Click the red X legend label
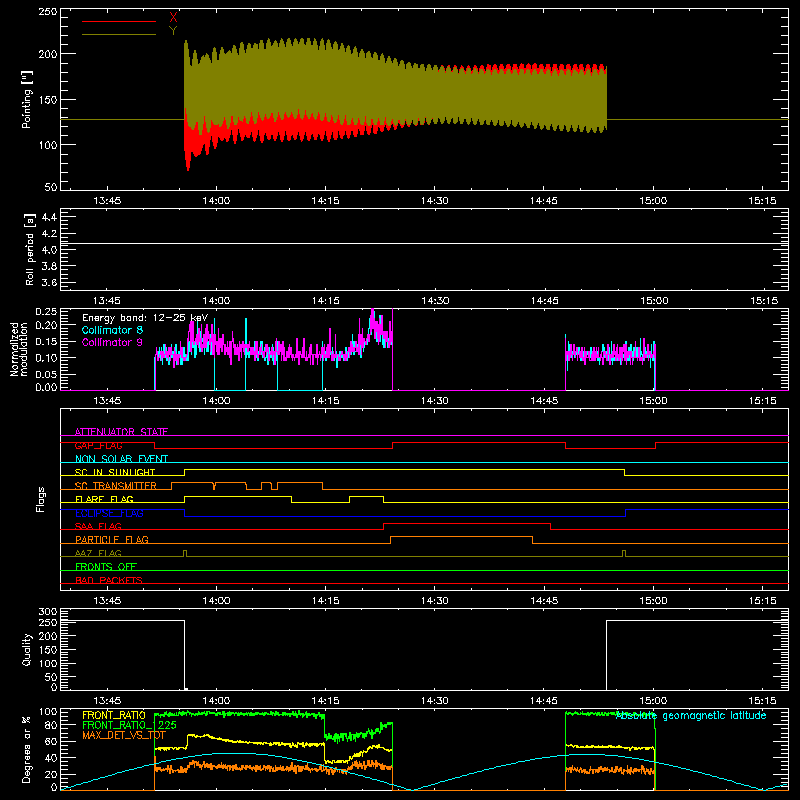This screenshot has height=800, width=800. tap(173, 18)
